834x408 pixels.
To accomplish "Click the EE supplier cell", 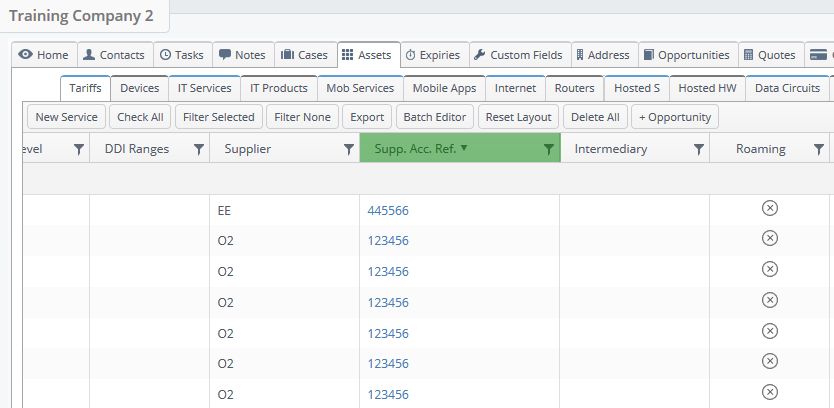I will tap(285, 211).
